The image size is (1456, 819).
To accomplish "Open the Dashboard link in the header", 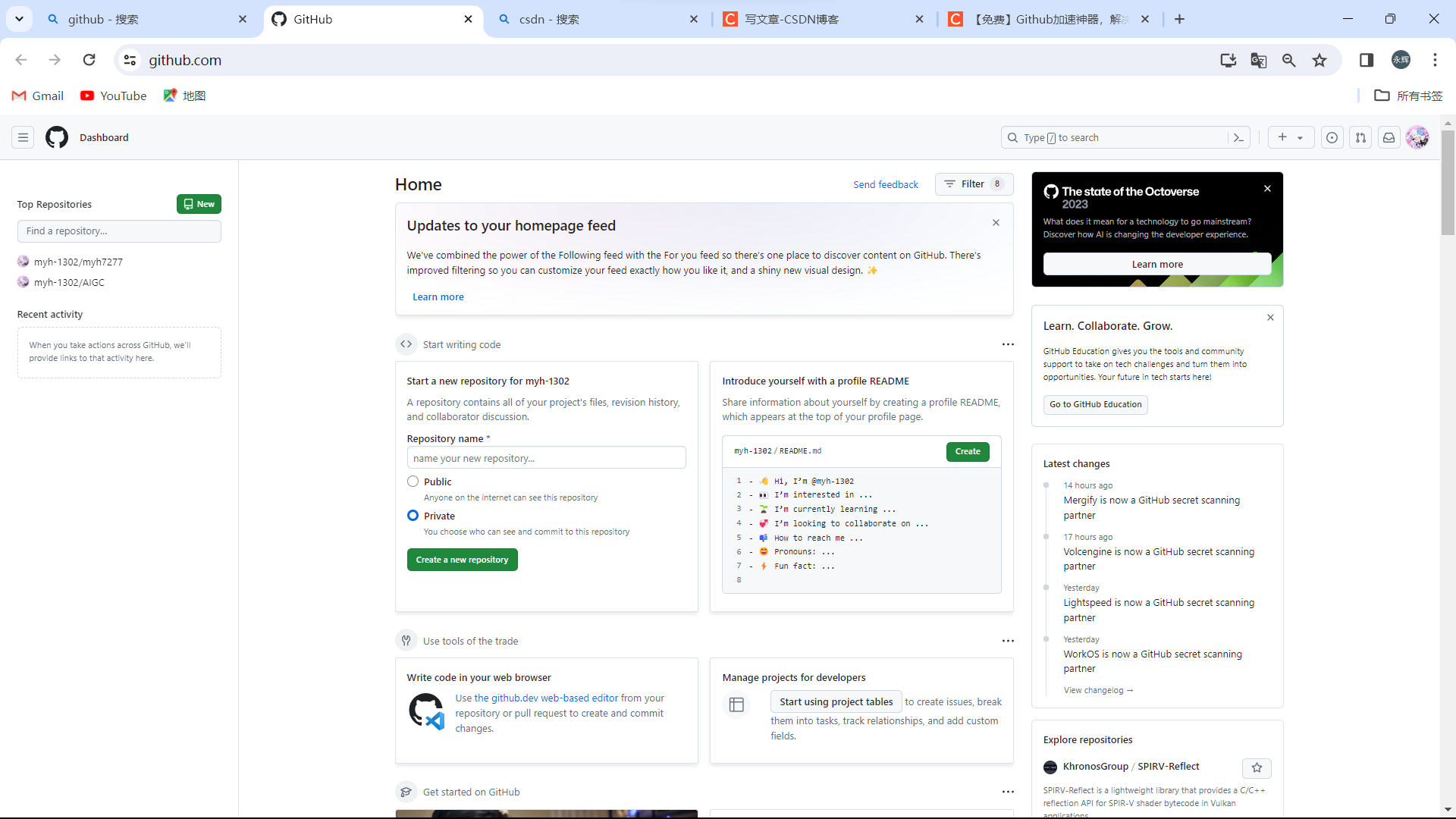I will pyautogui.click(x=104, y=137).
